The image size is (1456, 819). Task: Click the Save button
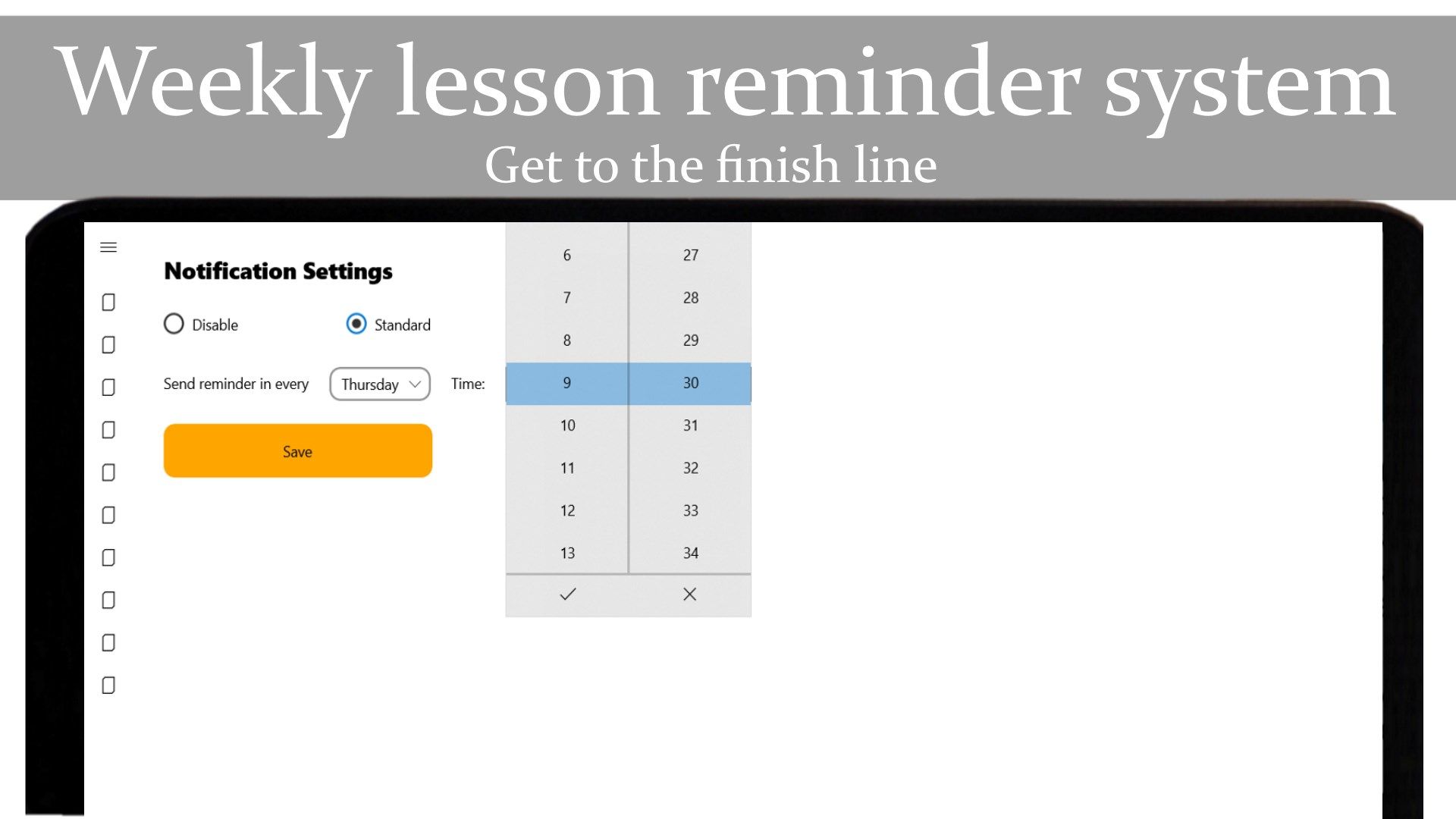pos(297,452)
